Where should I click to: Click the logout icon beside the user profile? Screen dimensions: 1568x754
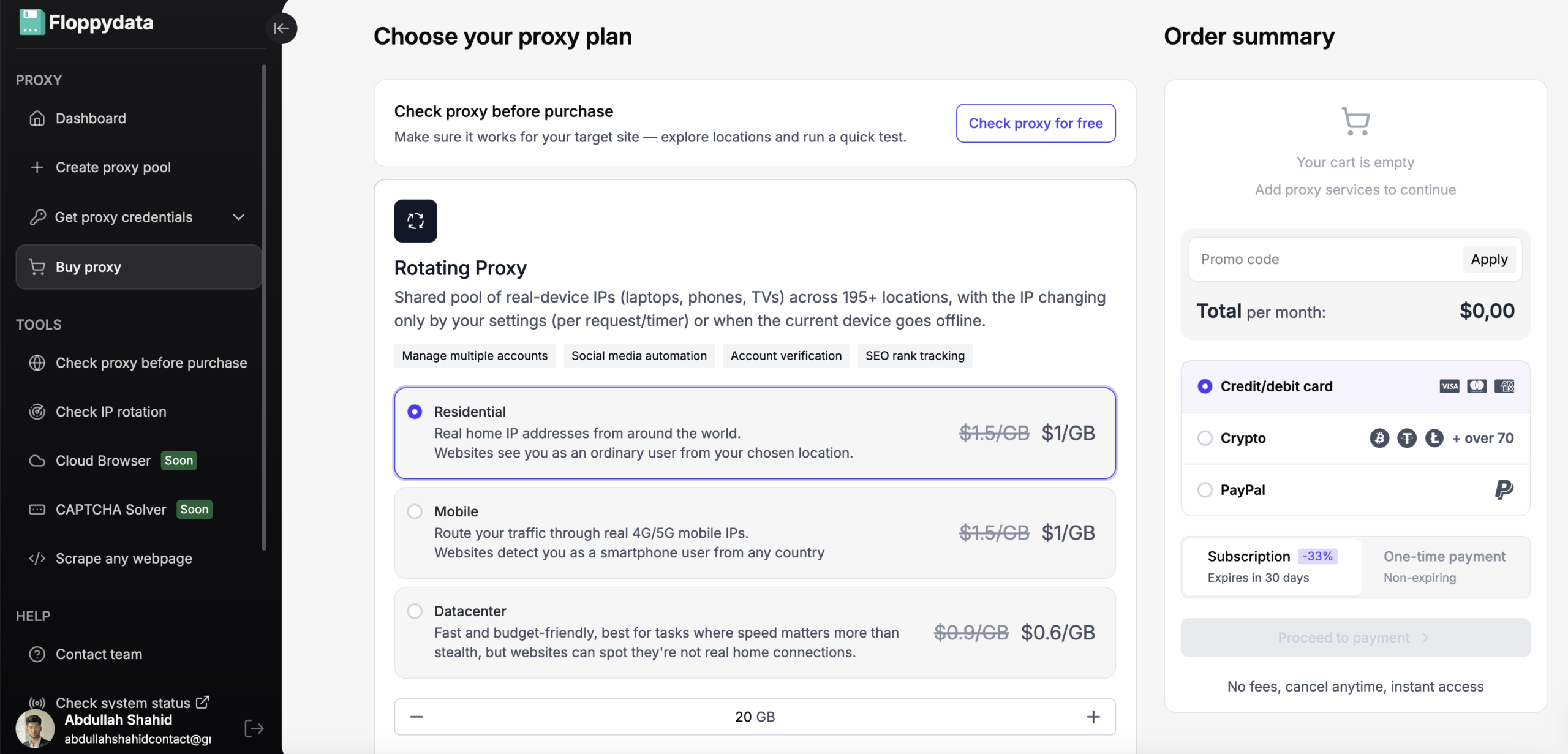[x=254, y=728]
